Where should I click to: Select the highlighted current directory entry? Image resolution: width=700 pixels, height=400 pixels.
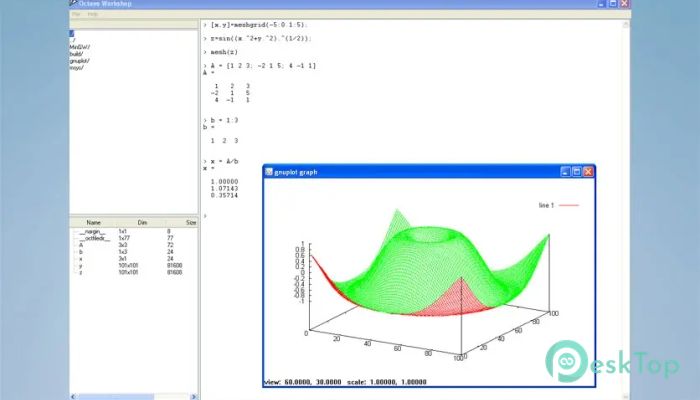coord(71,33)
